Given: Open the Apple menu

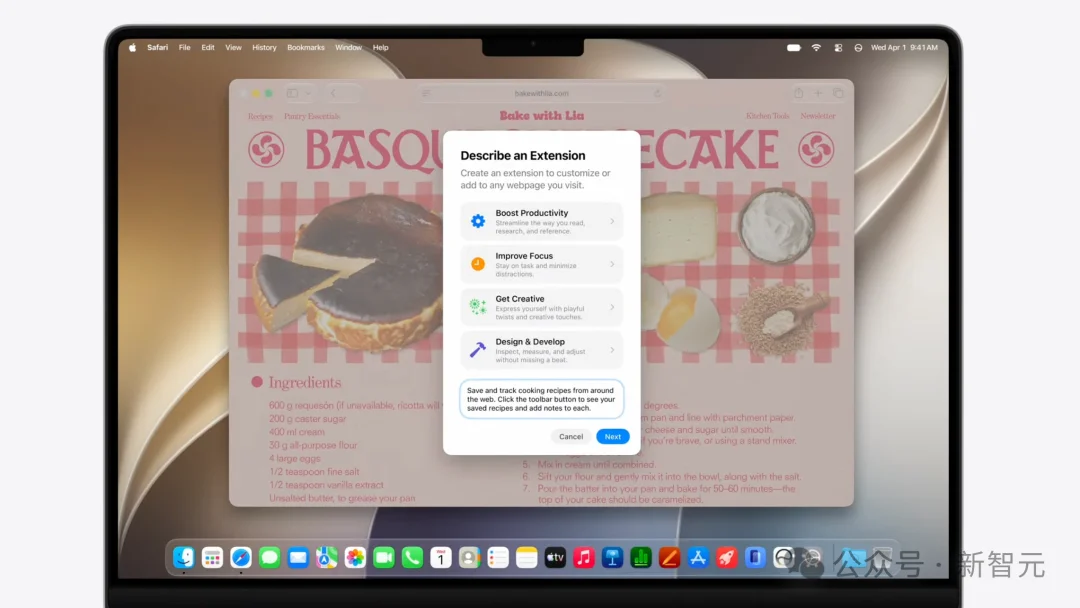Looking at the screenshot, I should click(132, 48).
